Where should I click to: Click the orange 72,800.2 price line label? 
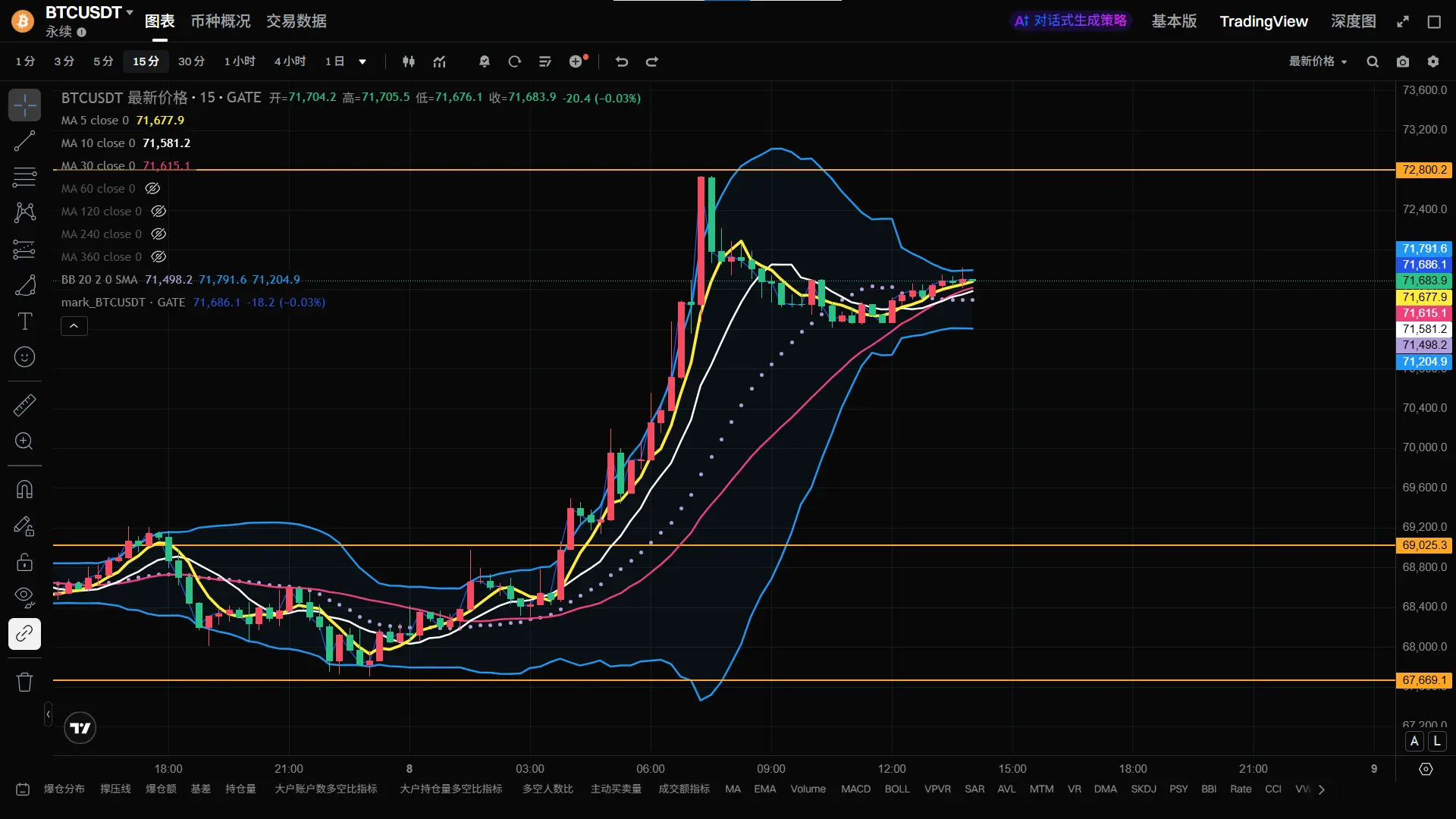coord(1423,170)
